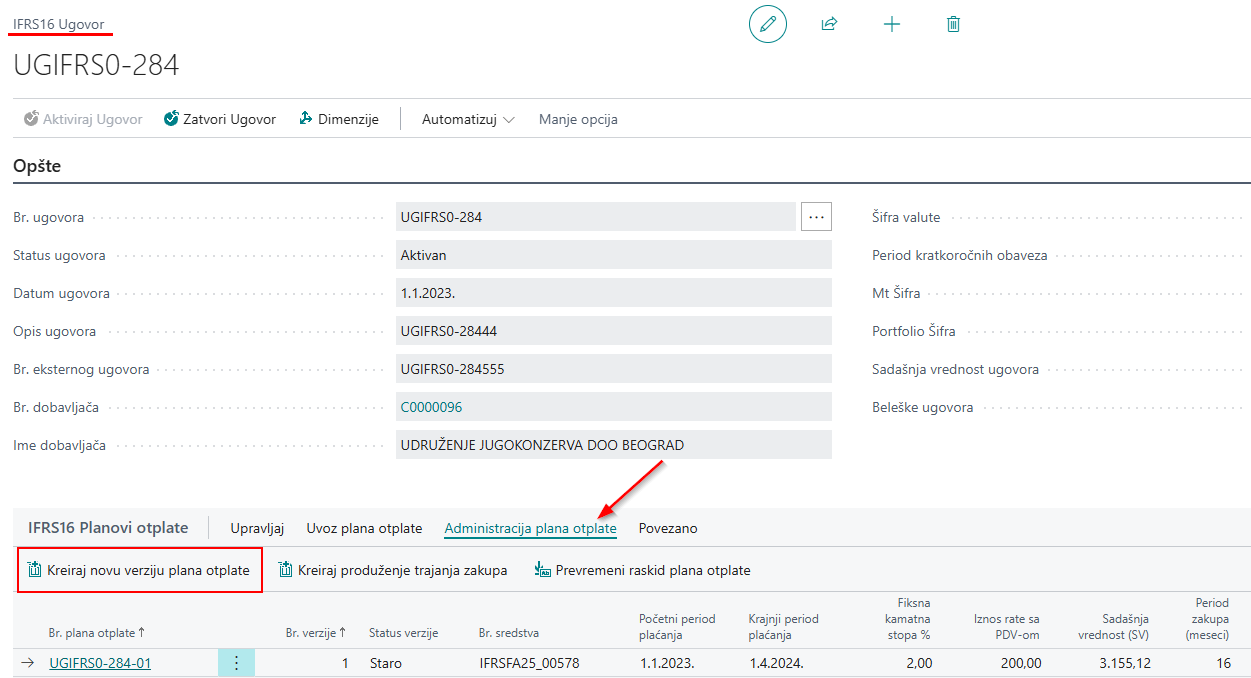The width and height of the screenshot is (1251, 678).
Task: Open the Povezano menu
Action: point(668,528)
